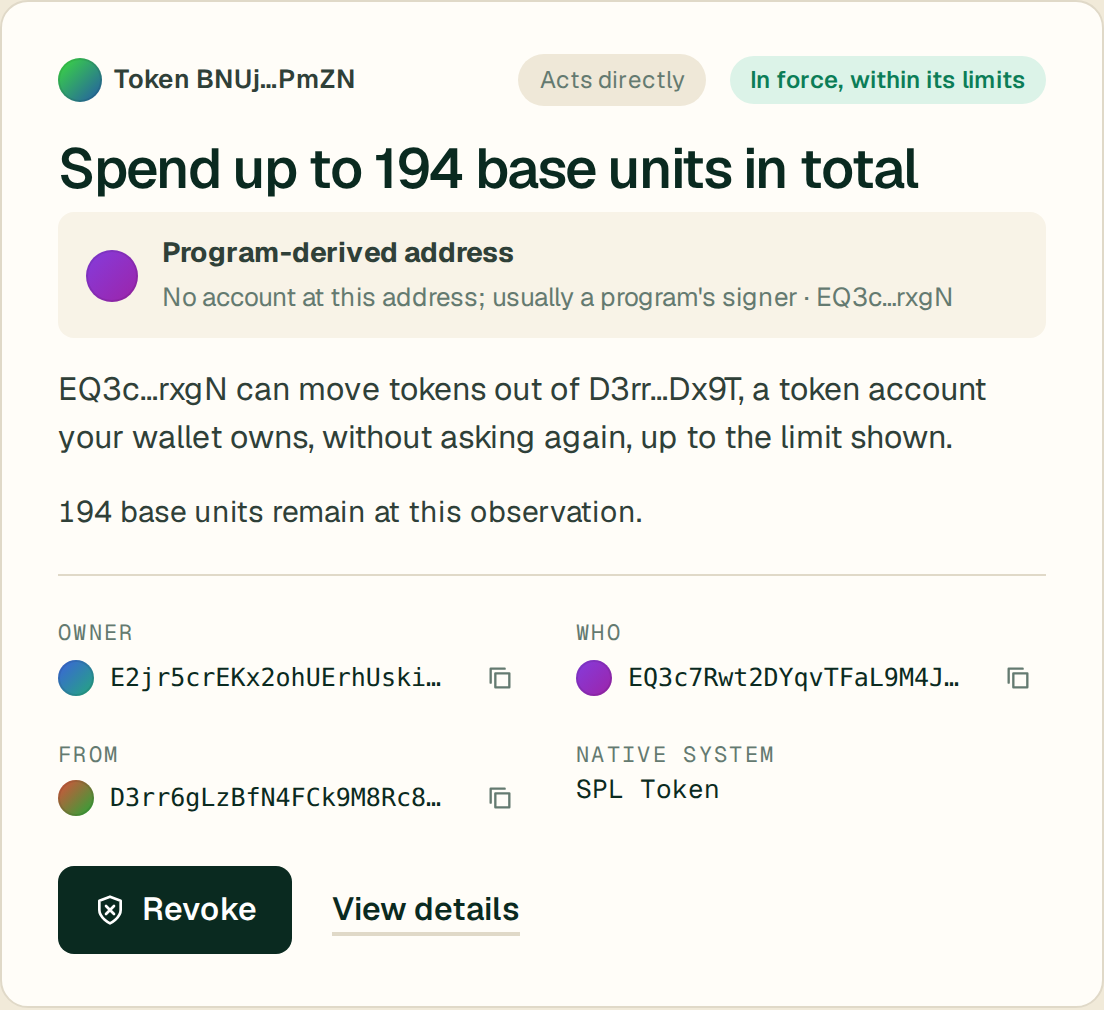Image resolution: width=1104 pixels, height=1010 pixels.
Task: Click the OWNER address text E2jr5crEKx2ohUErhUski
Action: pos(276,678)
